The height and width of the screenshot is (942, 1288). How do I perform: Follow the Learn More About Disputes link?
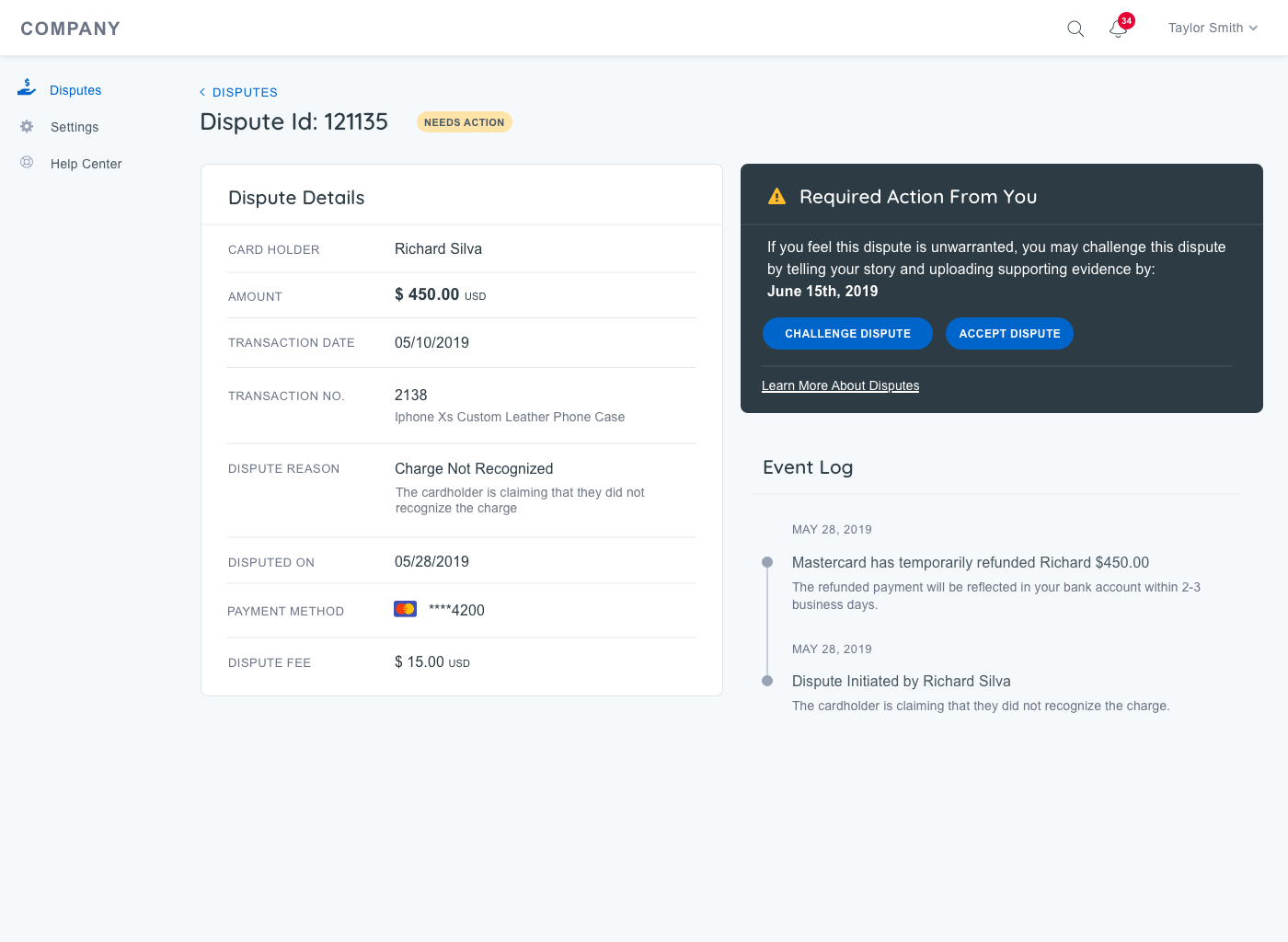tap(840, 385)
